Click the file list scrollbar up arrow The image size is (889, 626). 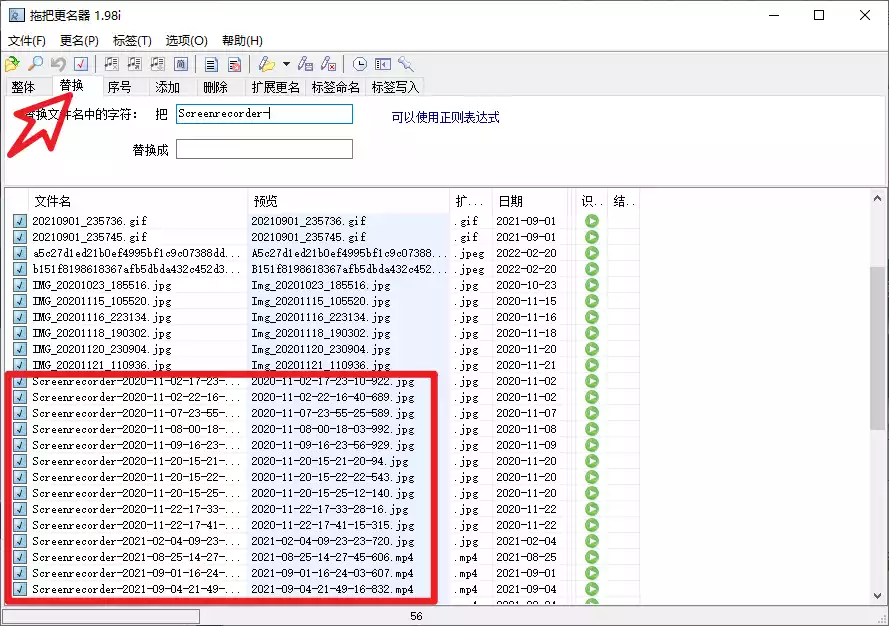coord(877,198)
